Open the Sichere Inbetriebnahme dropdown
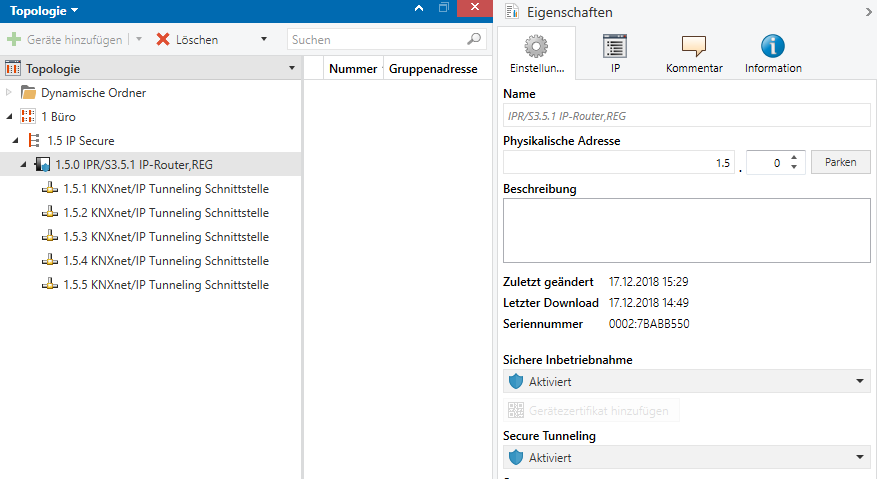Screen dimensions: 877x479 point(686,381)
